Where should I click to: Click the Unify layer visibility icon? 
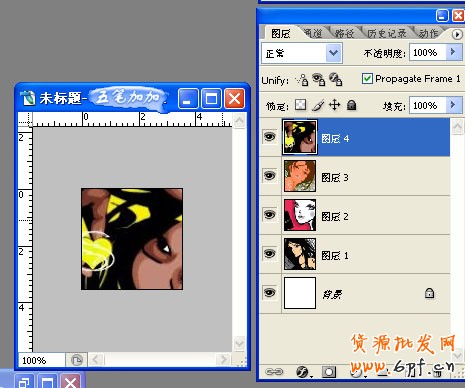click(x=319, y=79)
